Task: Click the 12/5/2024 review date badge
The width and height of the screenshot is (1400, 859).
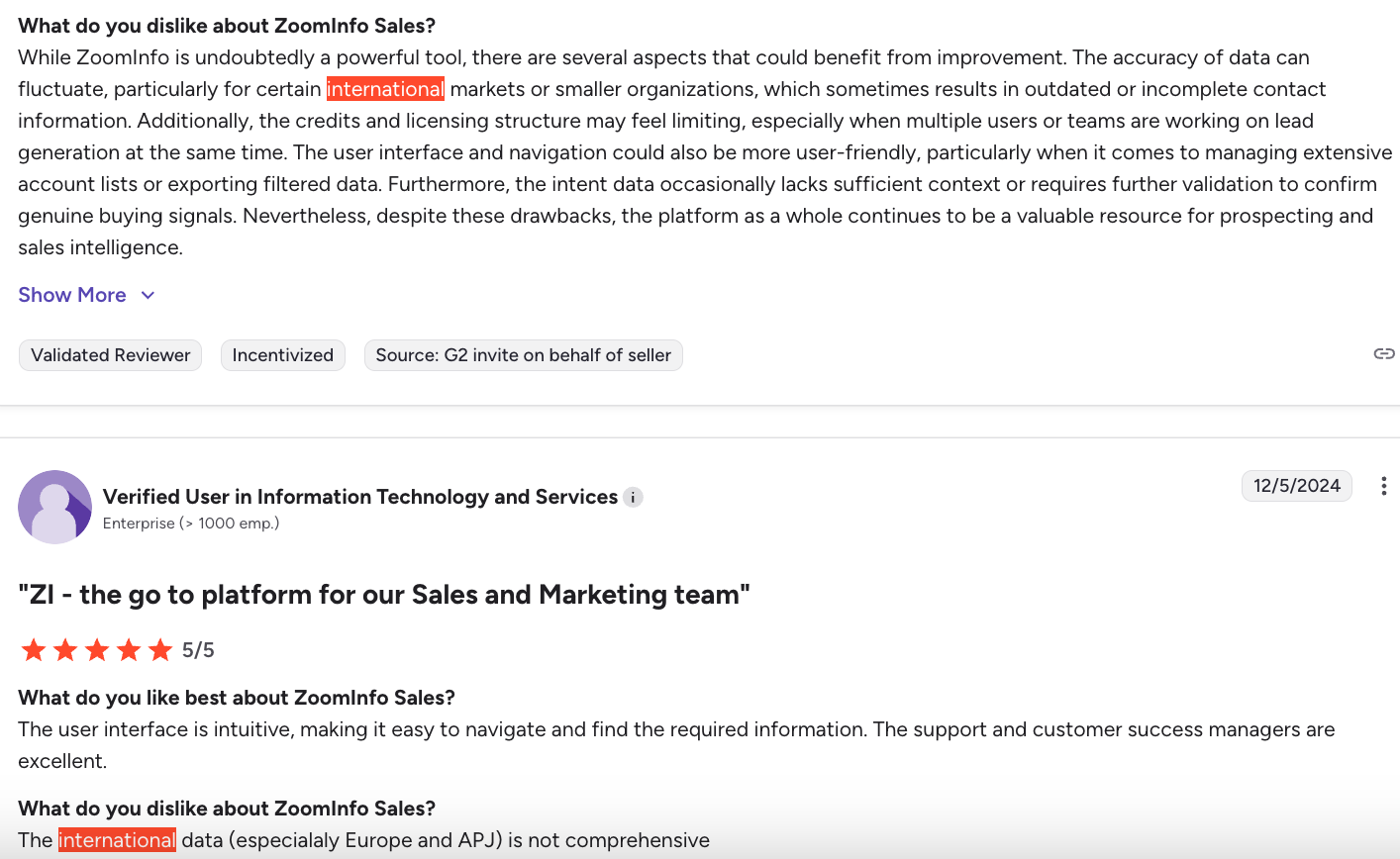Action: tap(1297, 486)
